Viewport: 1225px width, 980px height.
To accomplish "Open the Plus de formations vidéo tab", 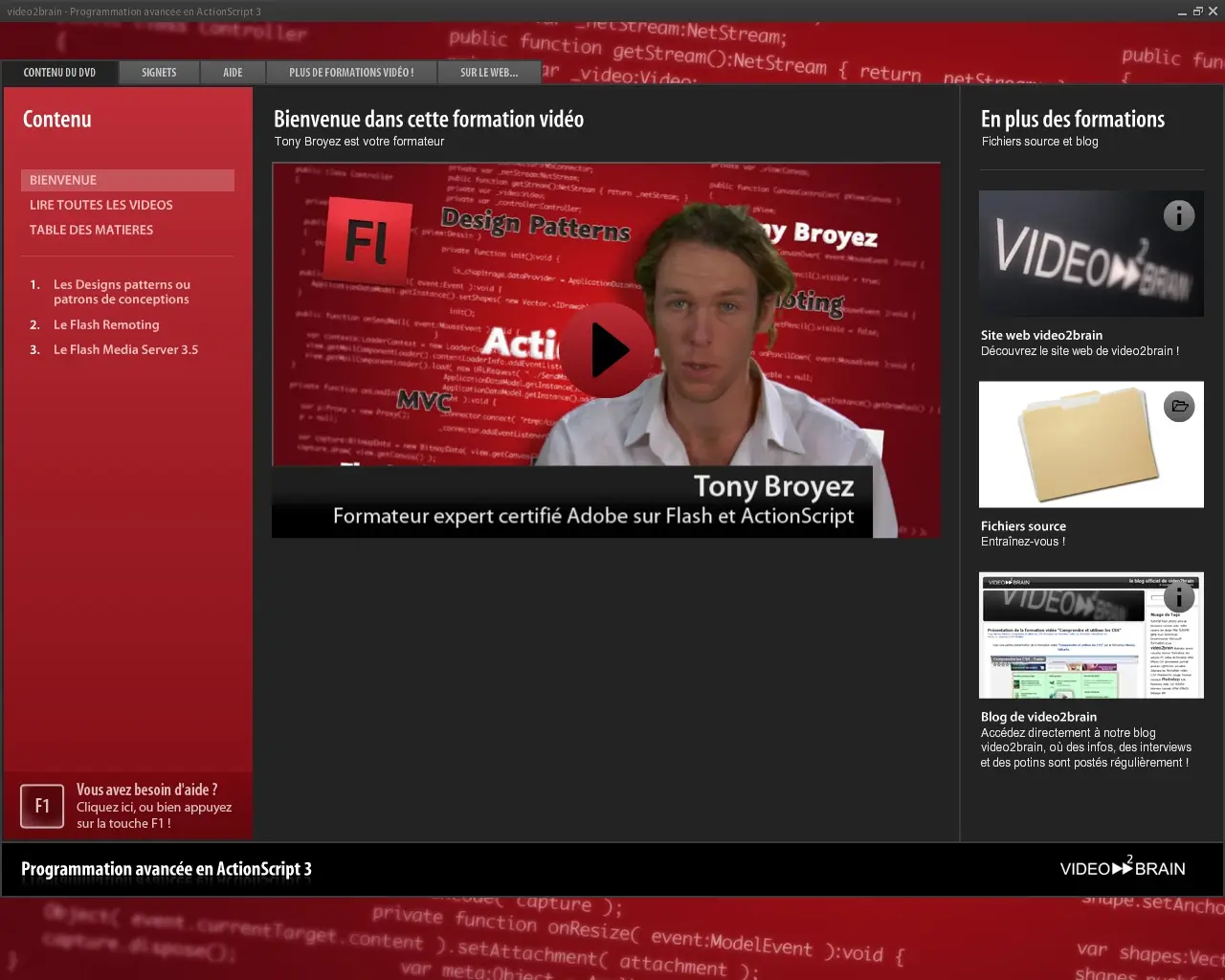I will pyautogui.click(x=351, y=73).
